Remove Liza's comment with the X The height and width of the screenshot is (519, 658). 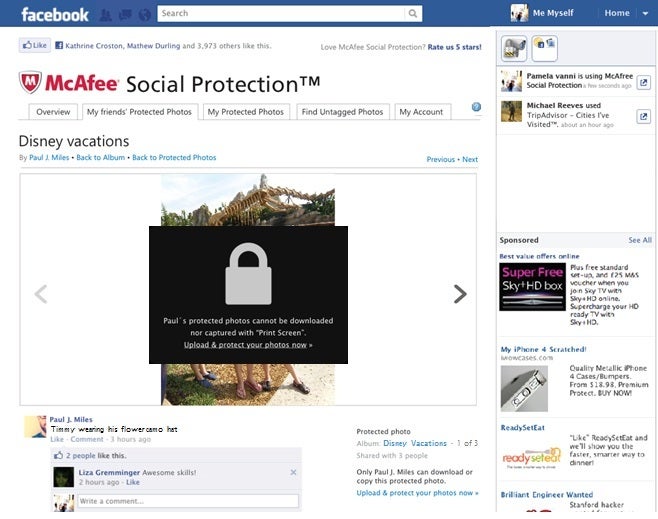[293, 472]
